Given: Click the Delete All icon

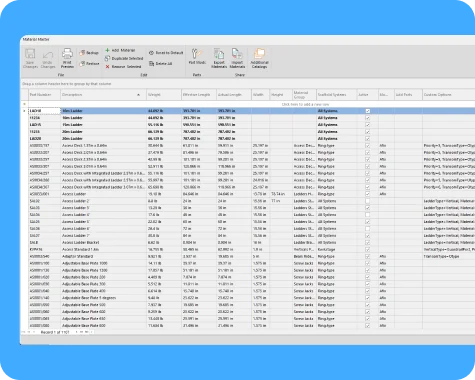Looking at the screenshot, I should (x=151, y=64).
